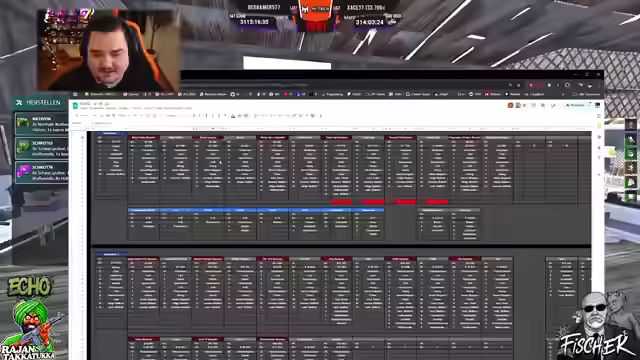
Task: Click the ECHO spreadsheet title
Action: pos(85,104)
